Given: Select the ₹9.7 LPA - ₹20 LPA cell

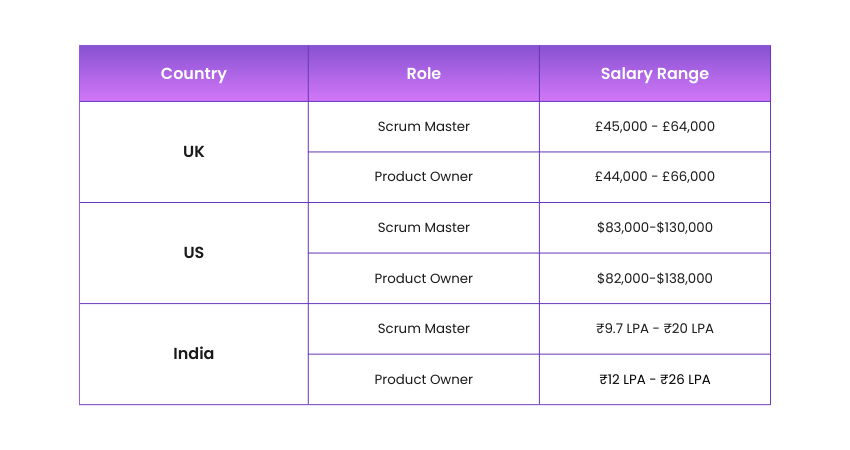Looking at the screenshot, I should tap(654, 329).
